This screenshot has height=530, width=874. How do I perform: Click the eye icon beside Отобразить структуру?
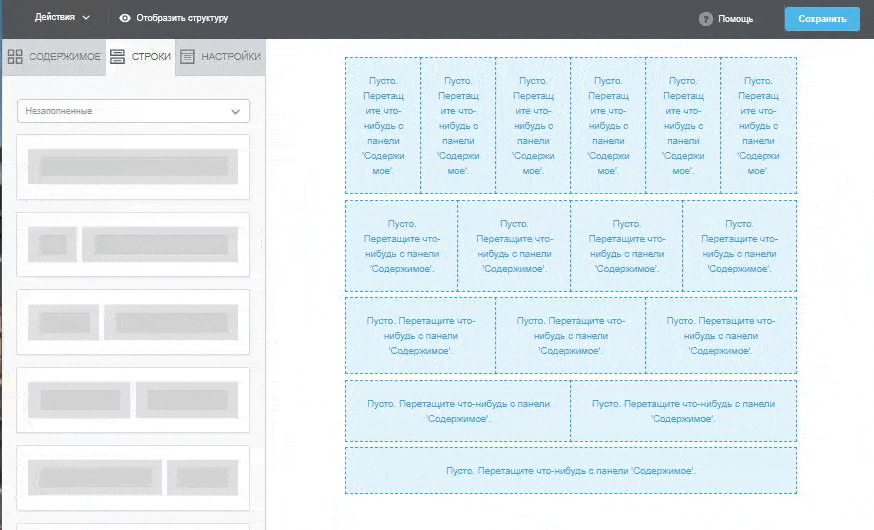(125, 18)
